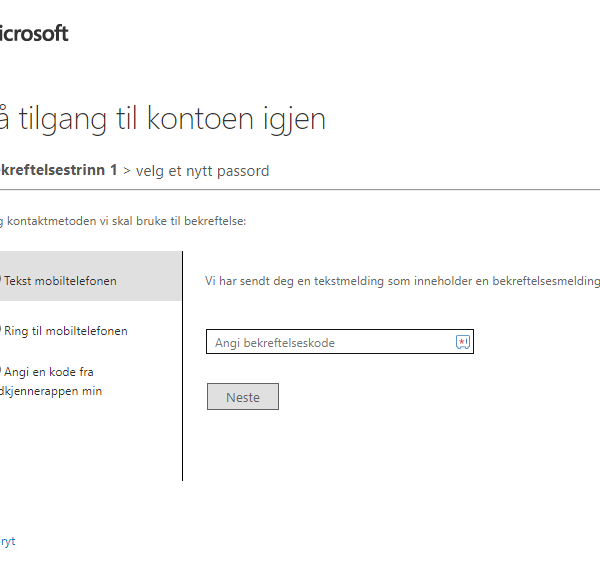
Task: Click the velg et nytt passord step
Action: pyautogui.click(x=202, y=171)
